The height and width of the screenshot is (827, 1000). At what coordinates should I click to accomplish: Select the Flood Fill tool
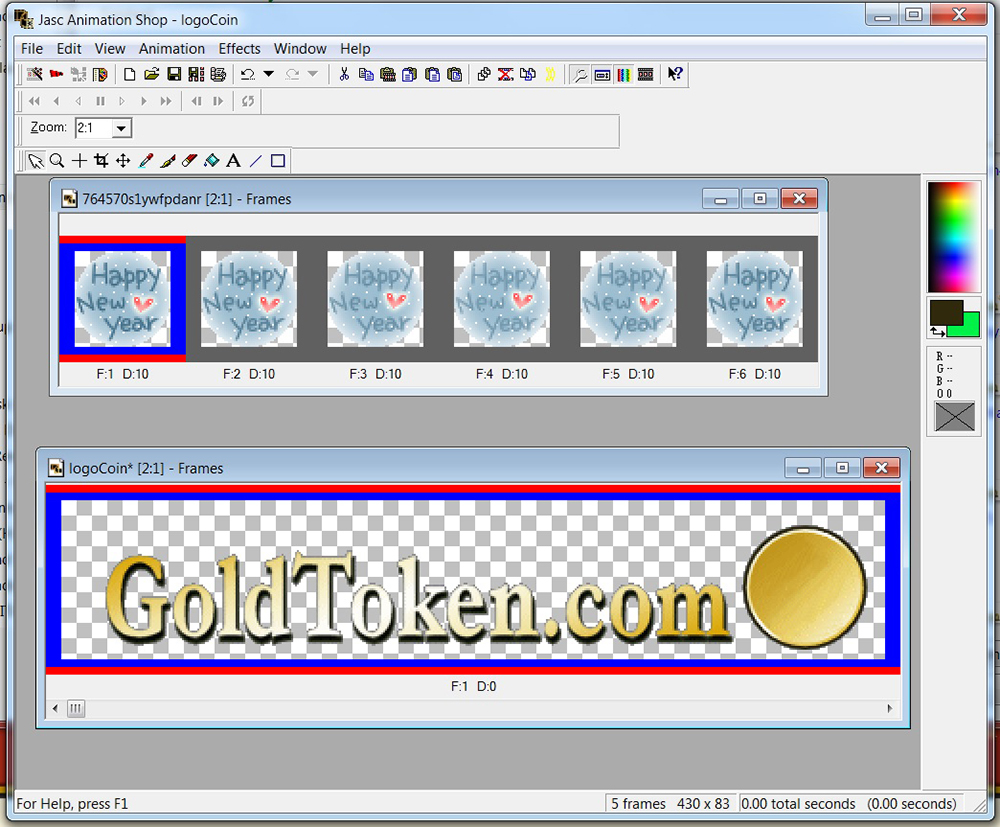point(211,161)
